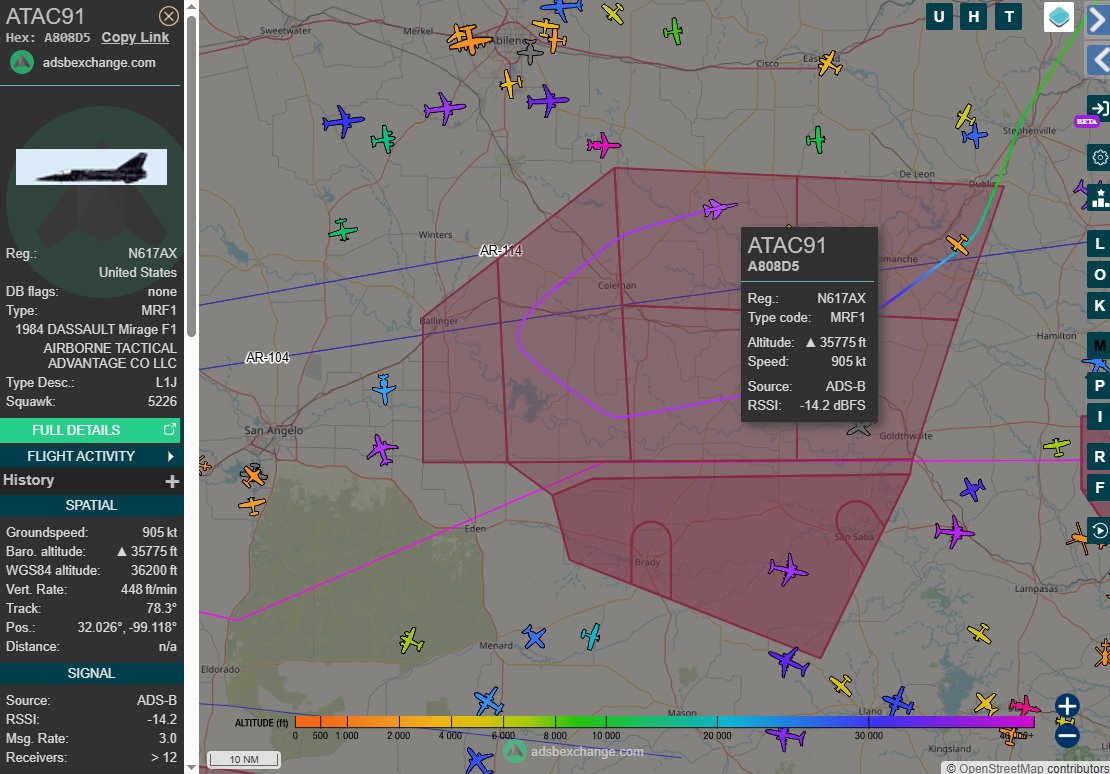Open the leaderboard stats icon
Image resolution: width=1110 pixels, height=774 pixels.
(x=1099, y=196)
